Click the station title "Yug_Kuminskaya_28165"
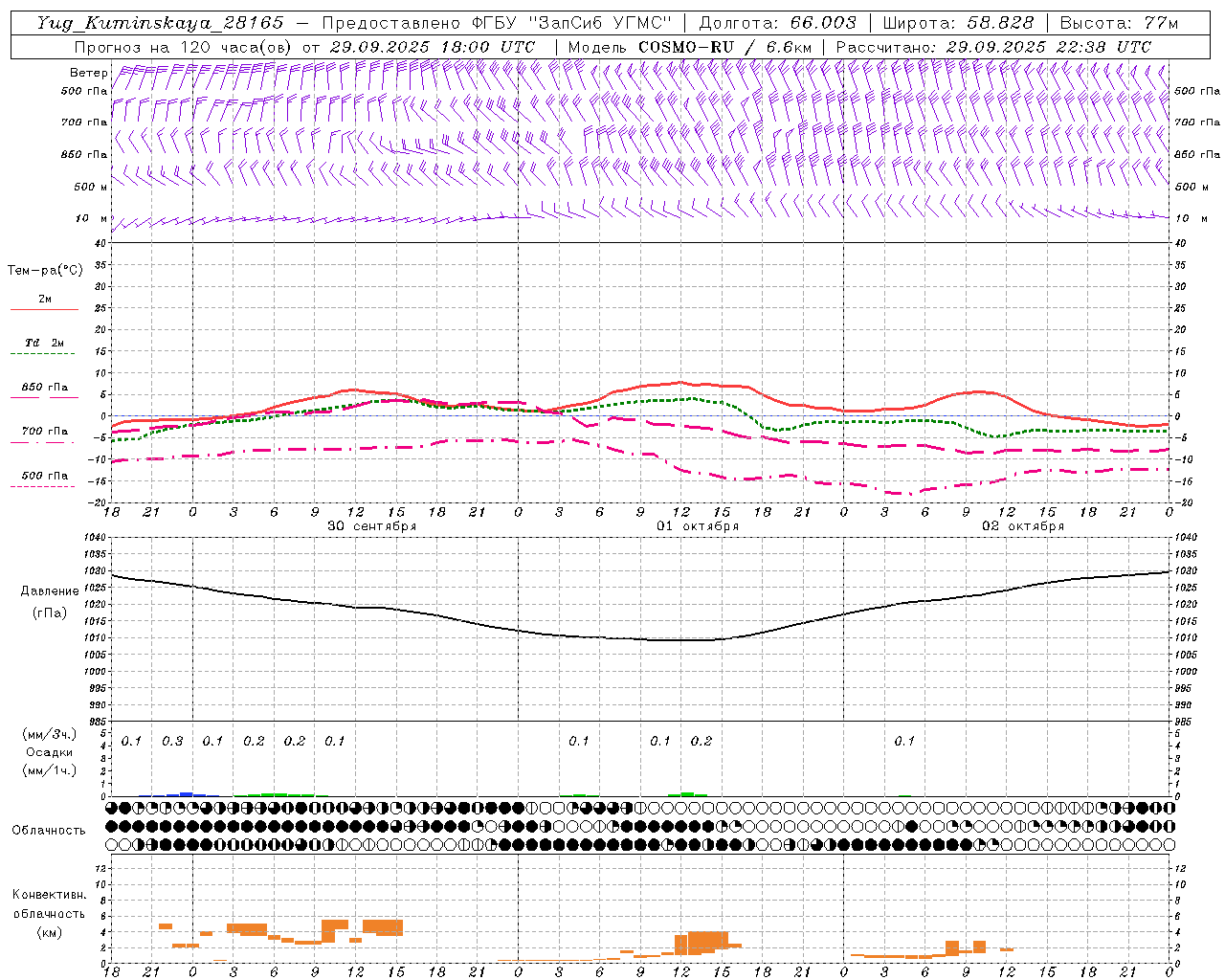This screenshot has height=980, width=1225. coord(160,23)
